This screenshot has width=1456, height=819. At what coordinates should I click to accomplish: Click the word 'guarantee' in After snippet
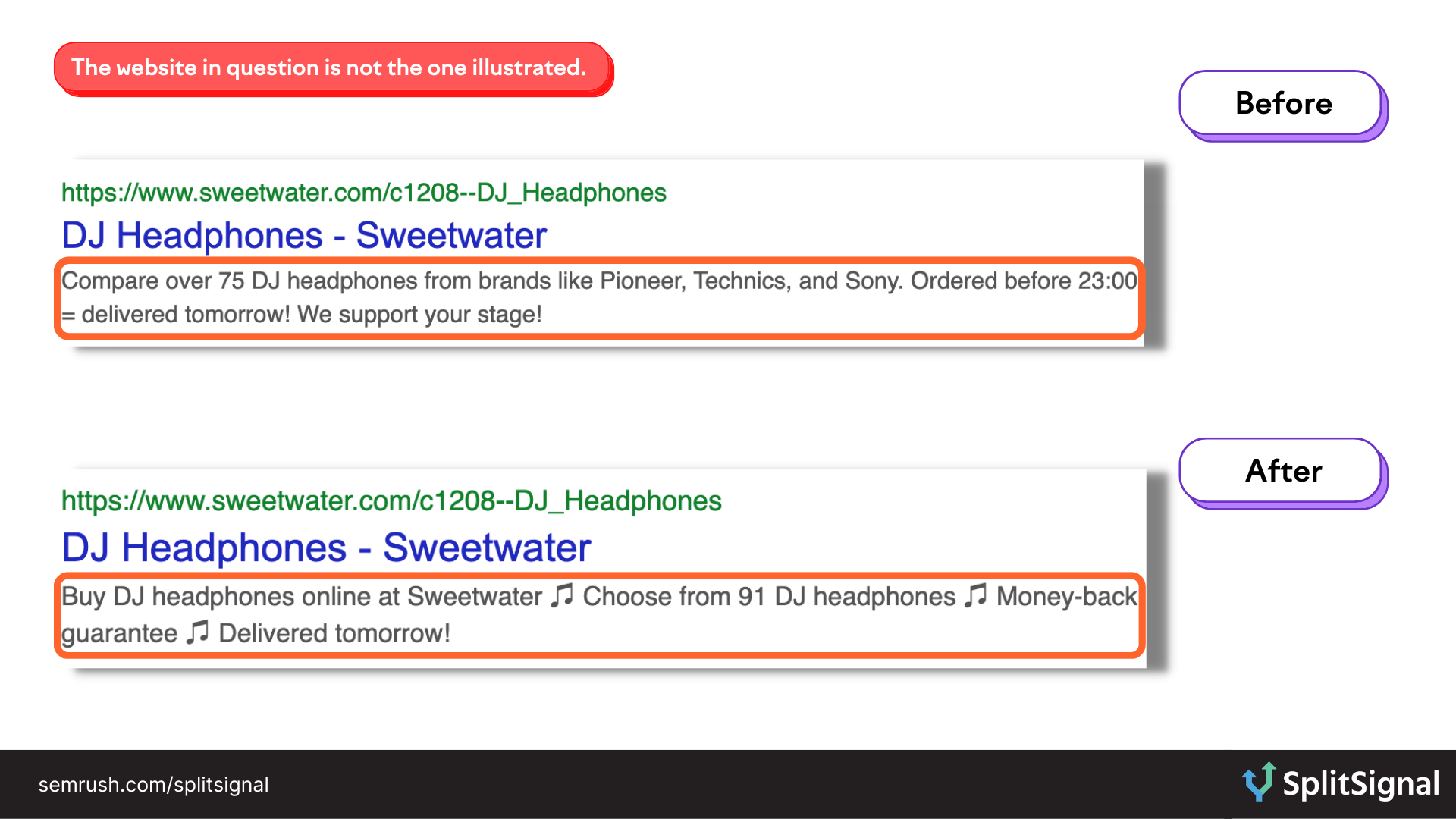[119, 633]
